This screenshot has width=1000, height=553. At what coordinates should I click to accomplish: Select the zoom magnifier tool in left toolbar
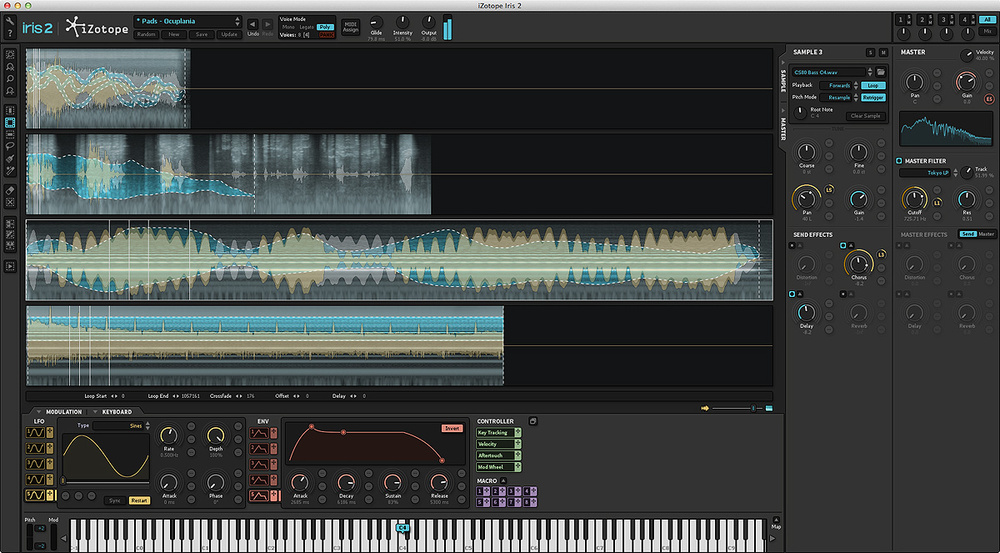10,78
